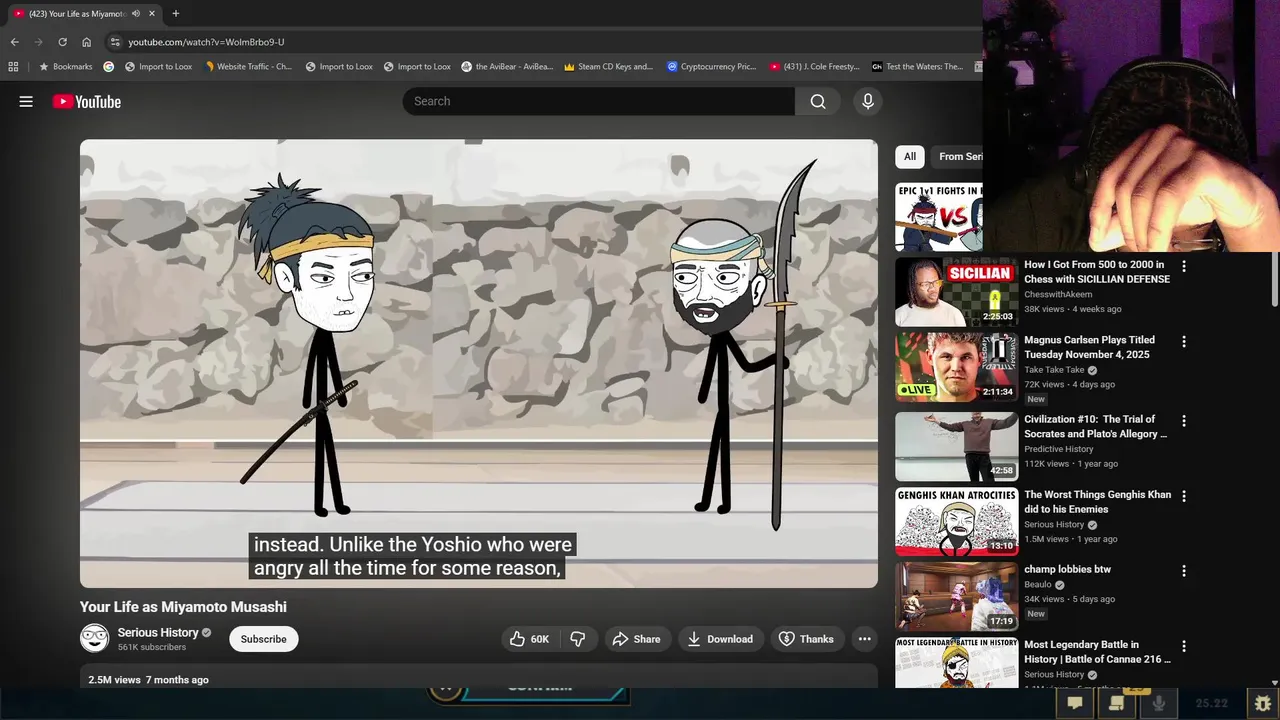Open options for Genghis Khan video
This screenshot has height=720, width=1280.
pyautogui.click(x=1184, y=496)
